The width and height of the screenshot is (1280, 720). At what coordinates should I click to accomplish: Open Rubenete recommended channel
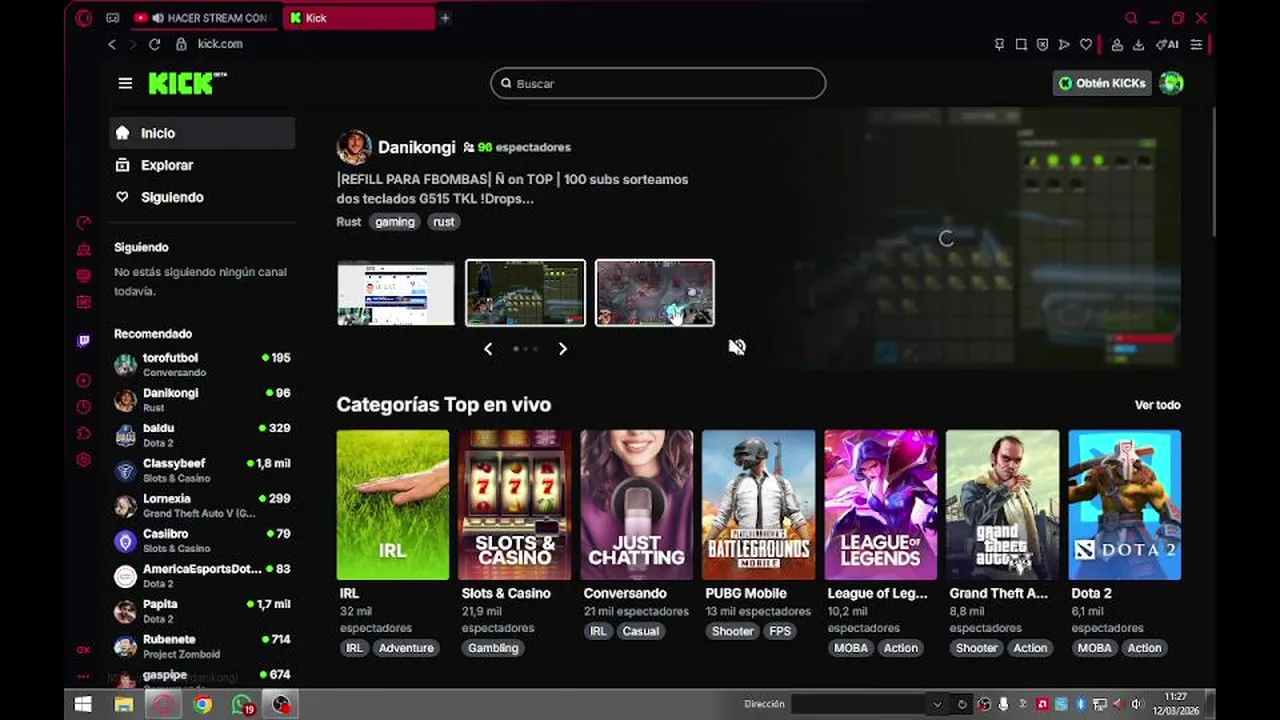click(x=202, y=646)
